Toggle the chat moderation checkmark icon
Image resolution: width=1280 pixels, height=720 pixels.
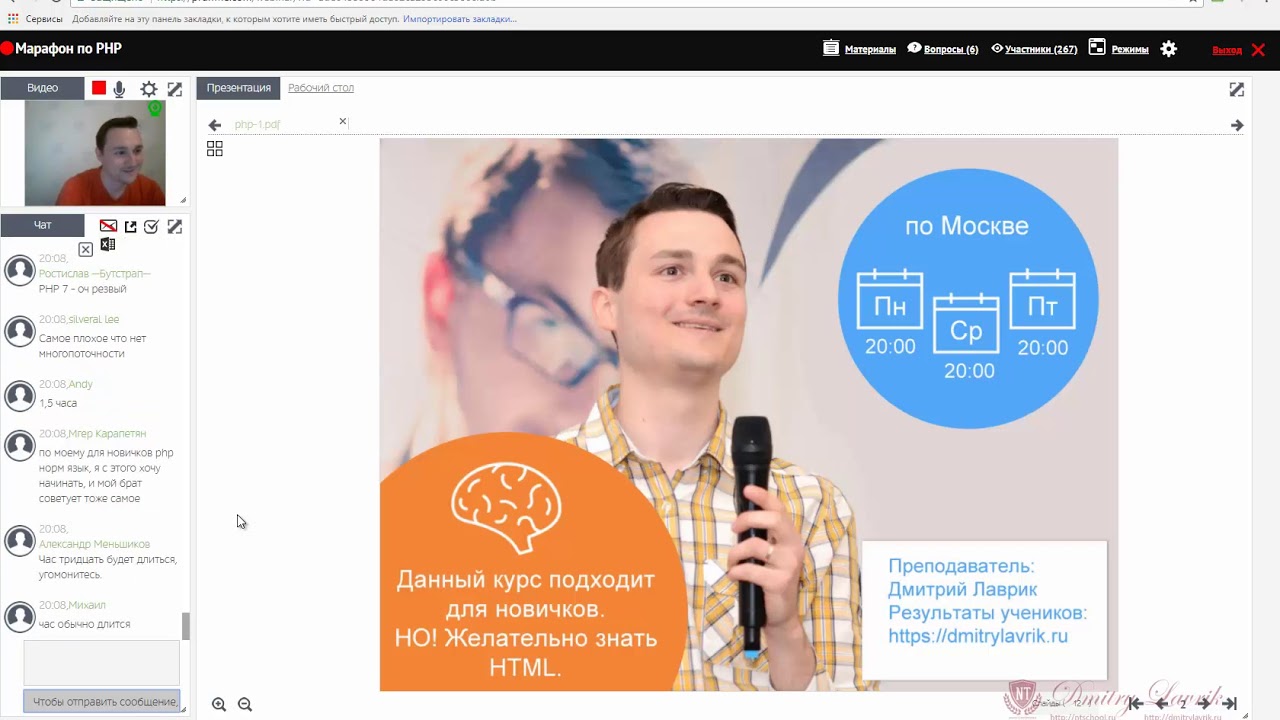(x=151, y=226)
